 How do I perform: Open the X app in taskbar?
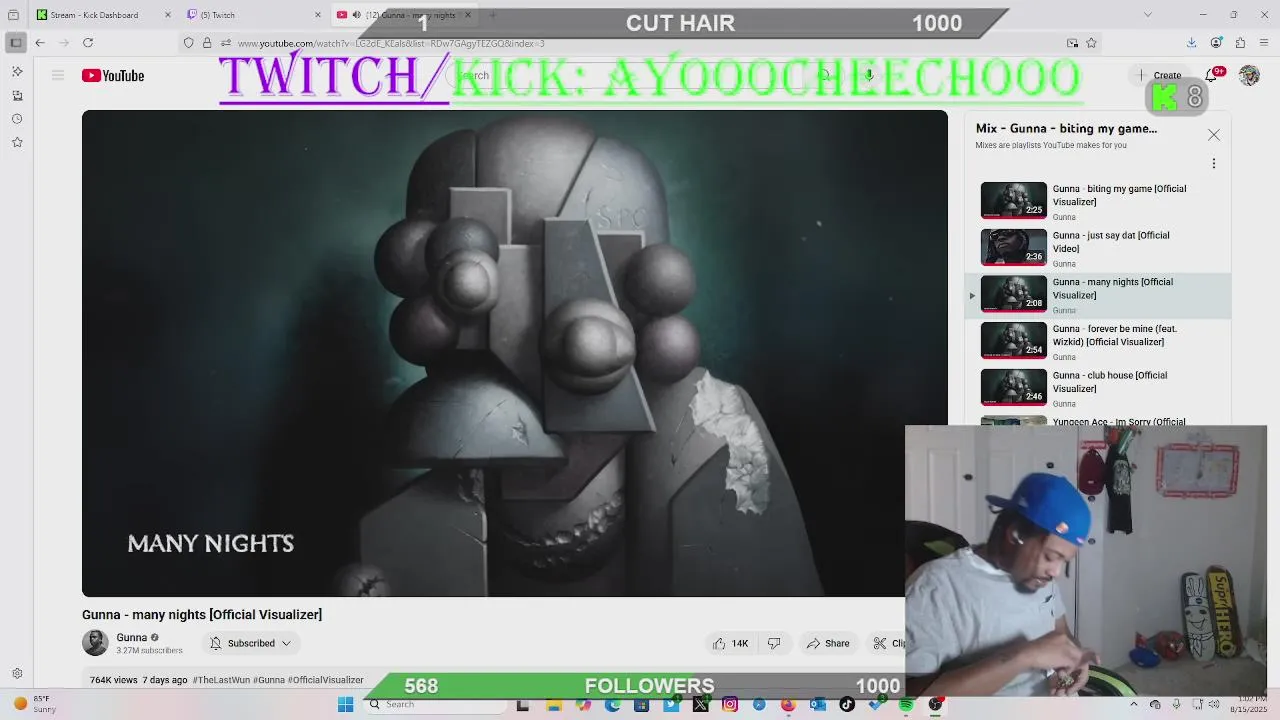(700, 704)
